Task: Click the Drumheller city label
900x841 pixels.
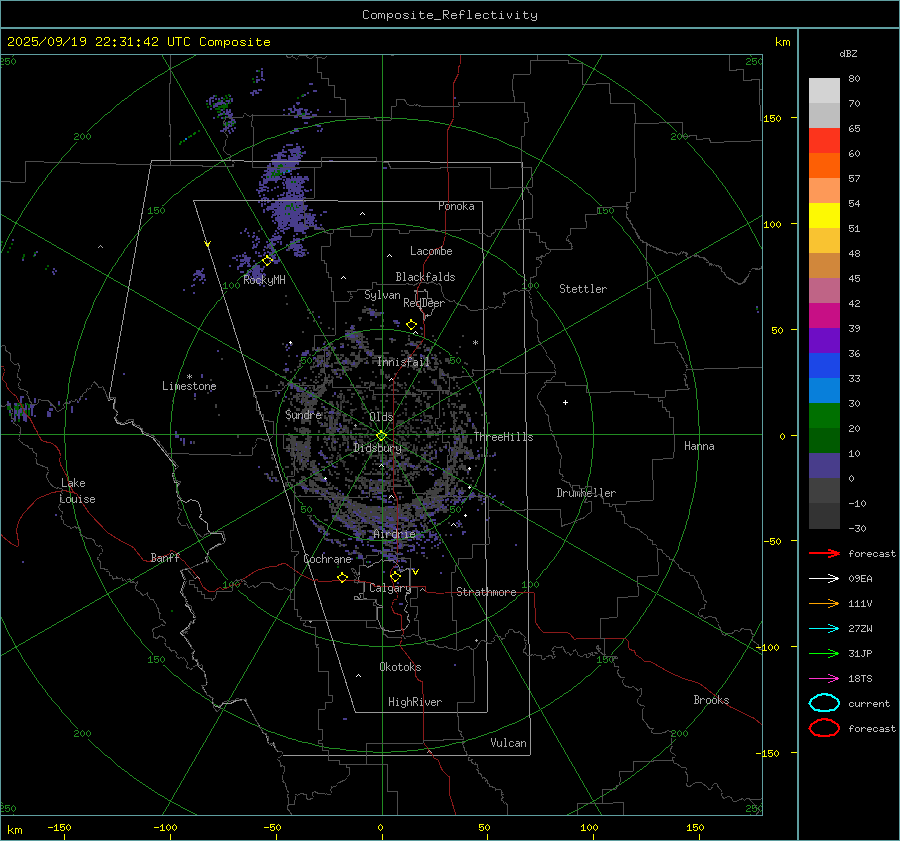Action: [586, 493]
